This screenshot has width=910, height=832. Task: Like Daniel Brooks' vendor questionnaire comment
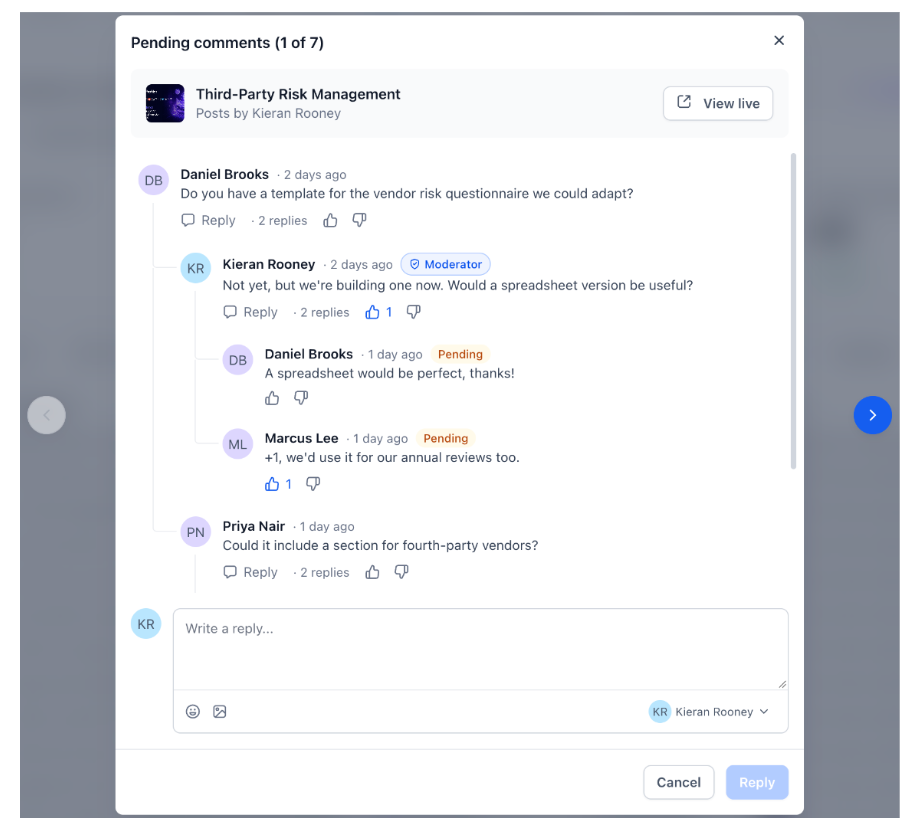click(330, 220)
